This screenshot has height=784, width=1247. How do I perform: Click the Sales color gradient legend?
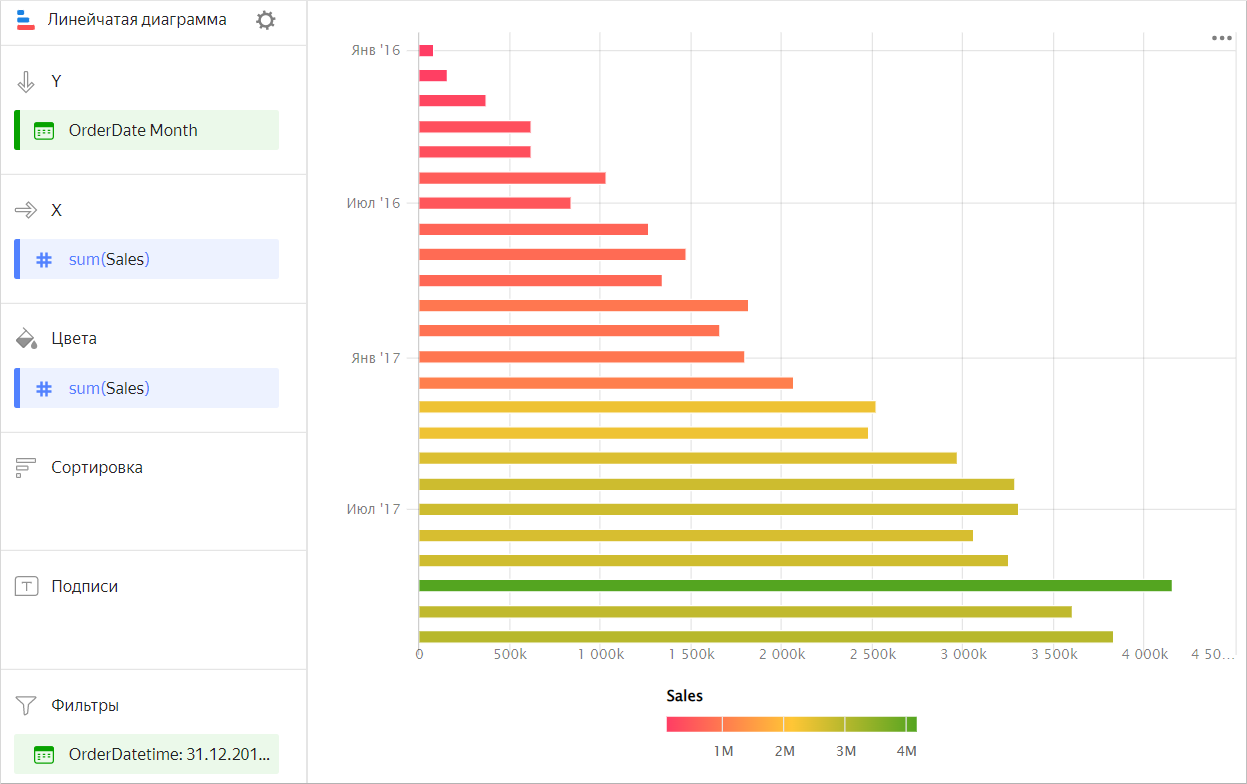pyautogui.click(x=791, y=724)
